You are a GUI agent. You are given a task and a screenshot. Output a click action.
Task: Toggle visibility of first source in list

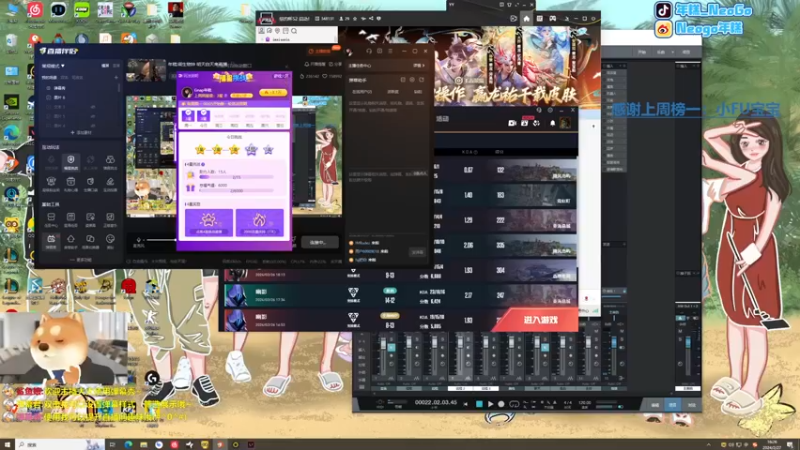tap(48, 88)
